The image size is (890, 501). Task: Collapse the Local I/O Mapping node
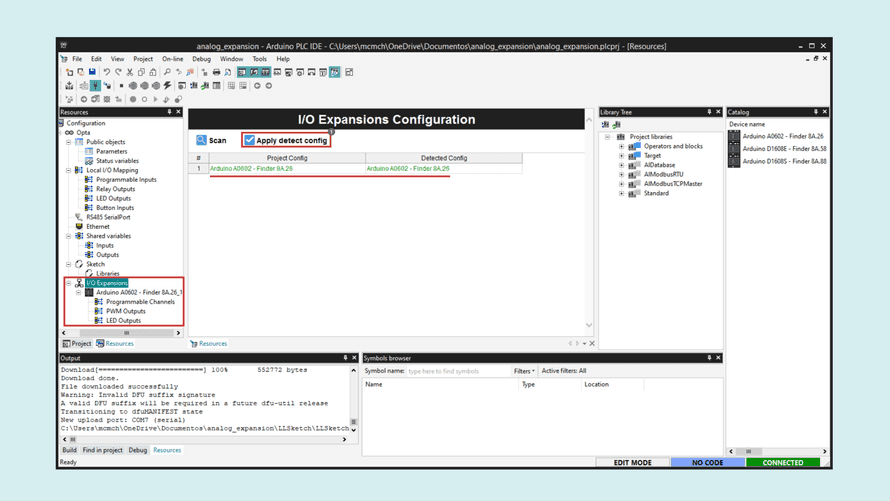[x=69, y=170]
